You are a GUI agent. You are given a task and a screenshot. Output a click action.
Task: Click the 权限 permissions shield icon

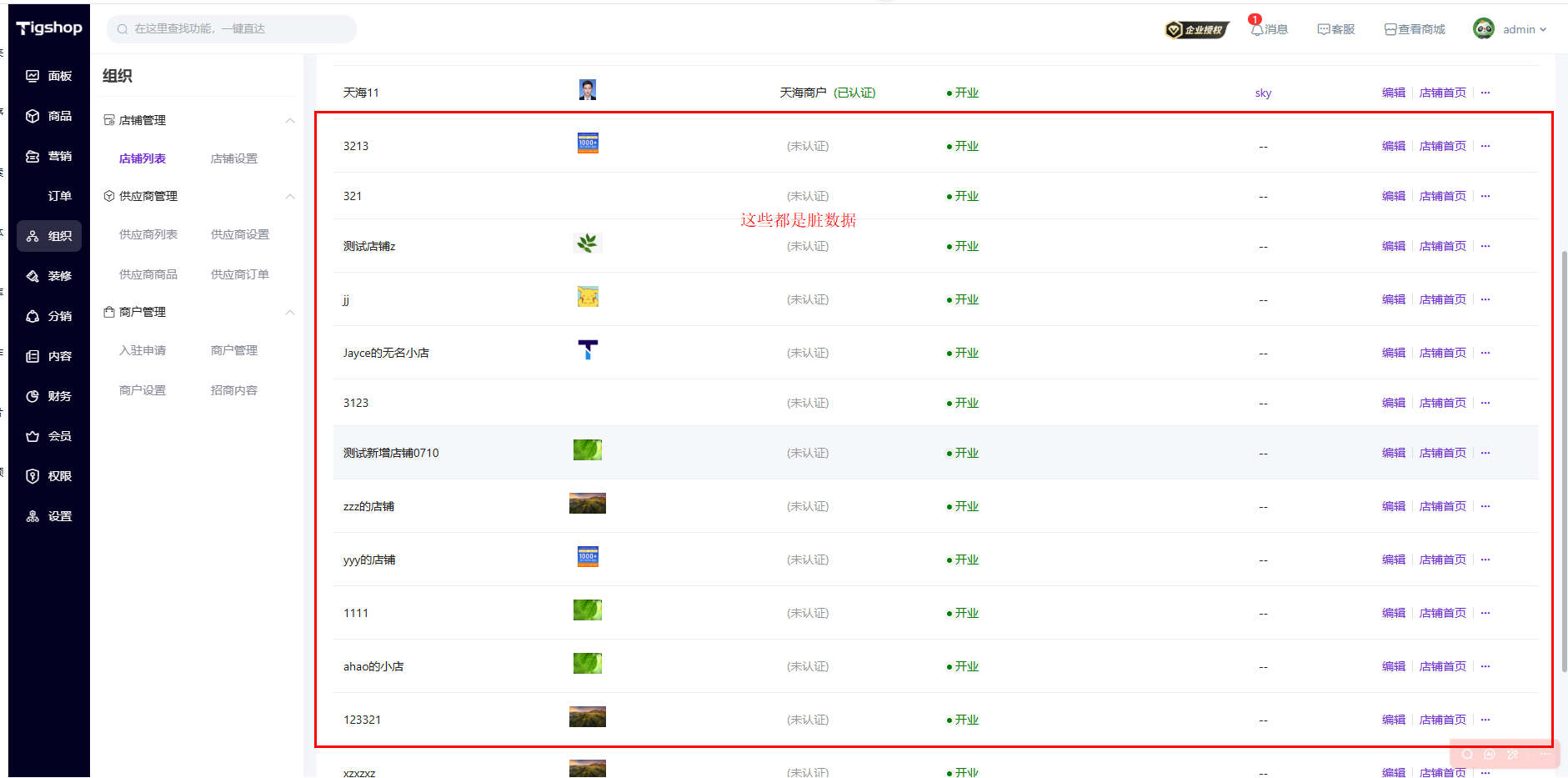pos(33,476)
